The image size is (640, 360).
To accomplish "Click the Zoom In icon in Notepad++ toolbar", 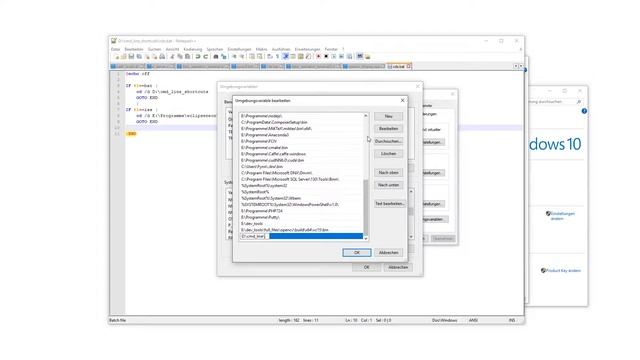I will pos(234,56).
